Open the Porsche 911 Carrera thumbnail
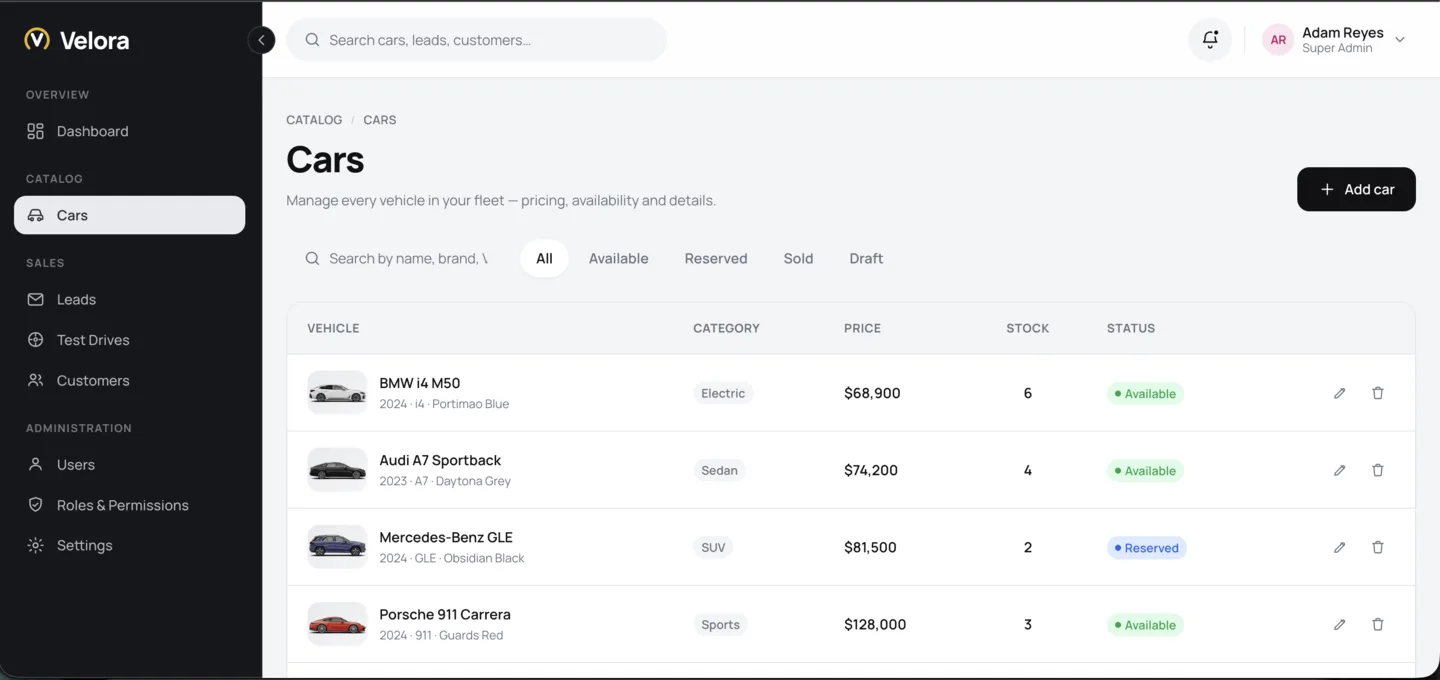 tap(337, 624)
